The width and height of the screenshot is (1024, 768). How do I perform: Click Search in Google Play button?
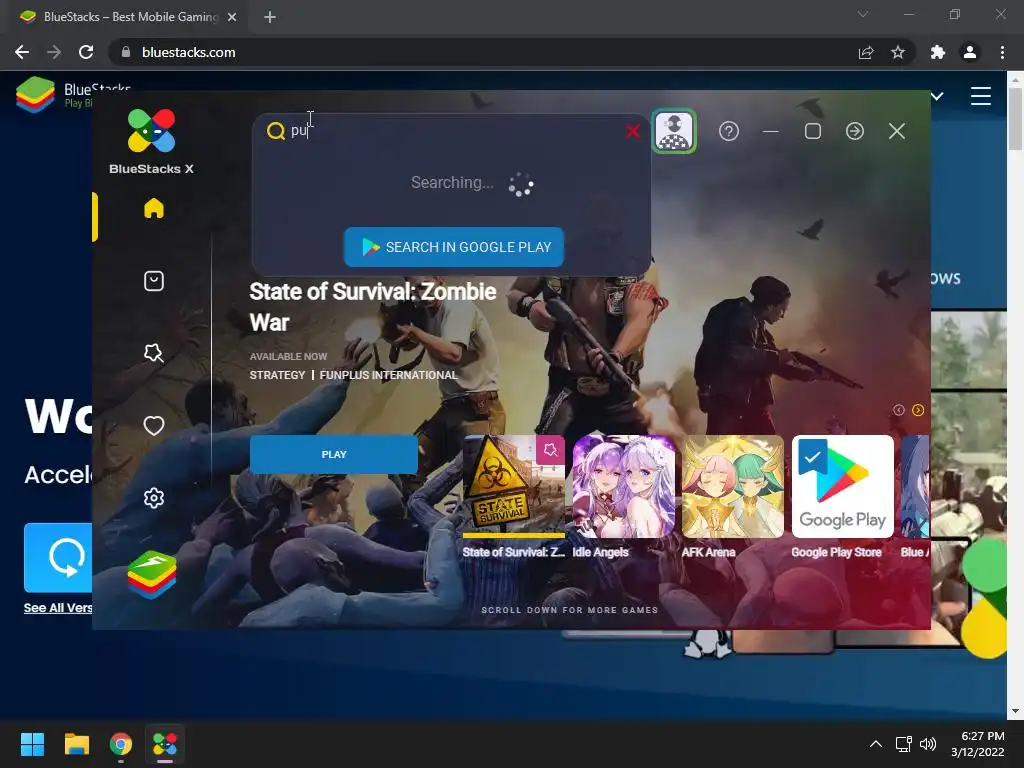[x=454, y=247]
